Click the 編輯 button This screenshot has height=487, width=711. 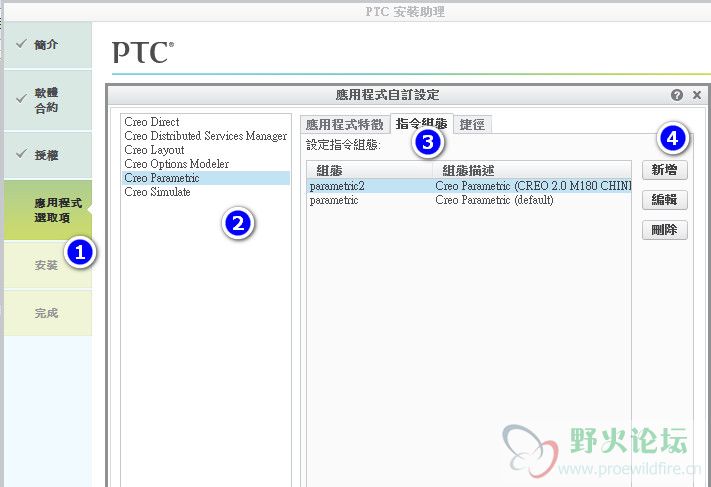(x=664, y=200)
